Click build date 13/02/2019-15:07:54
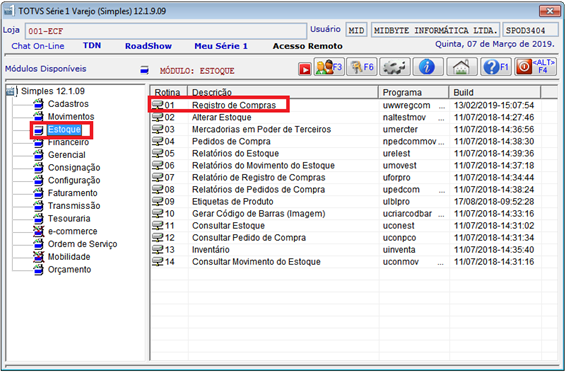Image resolution: width=566 pixels, height=373 pixels. (494, 105)
